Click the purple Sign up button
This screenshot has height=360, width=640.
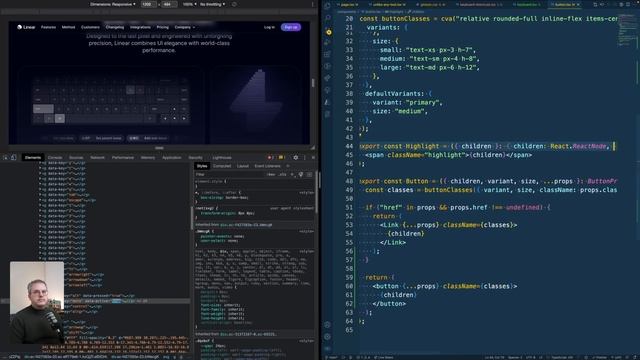(x=291, y=27)
